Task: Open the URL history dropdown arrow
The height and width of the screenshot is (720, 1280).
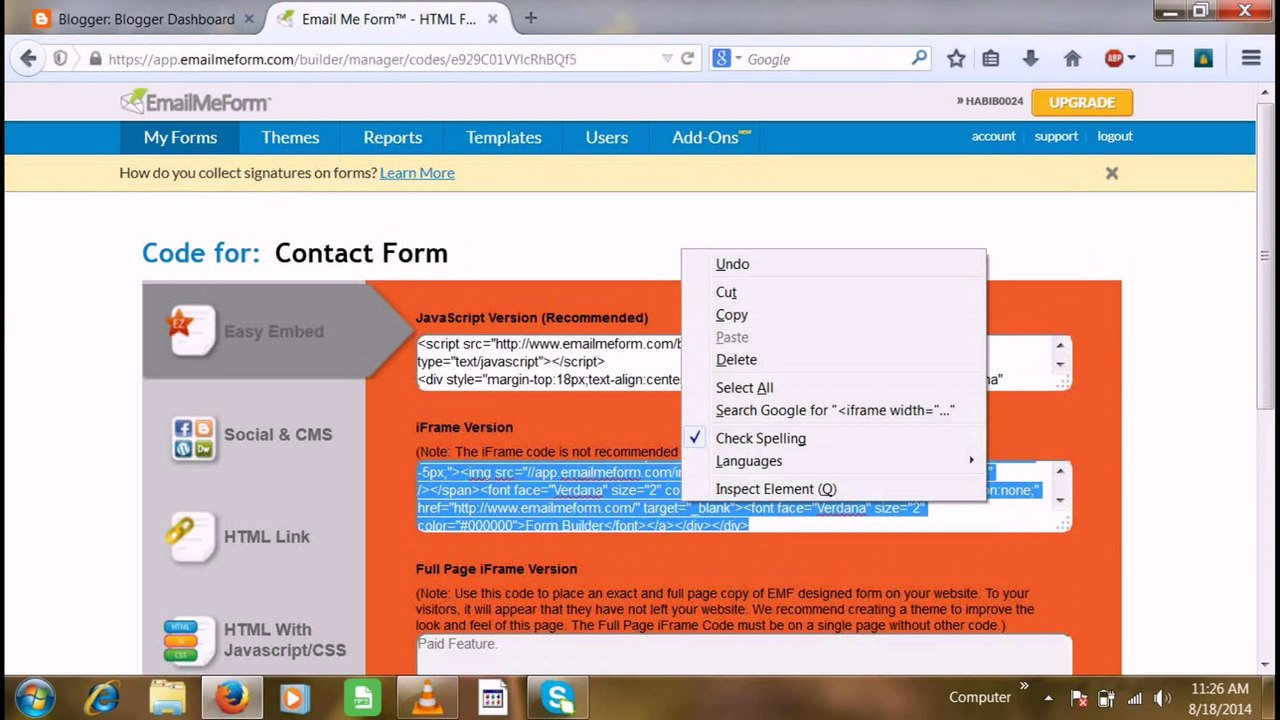Action: click(x=667, y=59)
